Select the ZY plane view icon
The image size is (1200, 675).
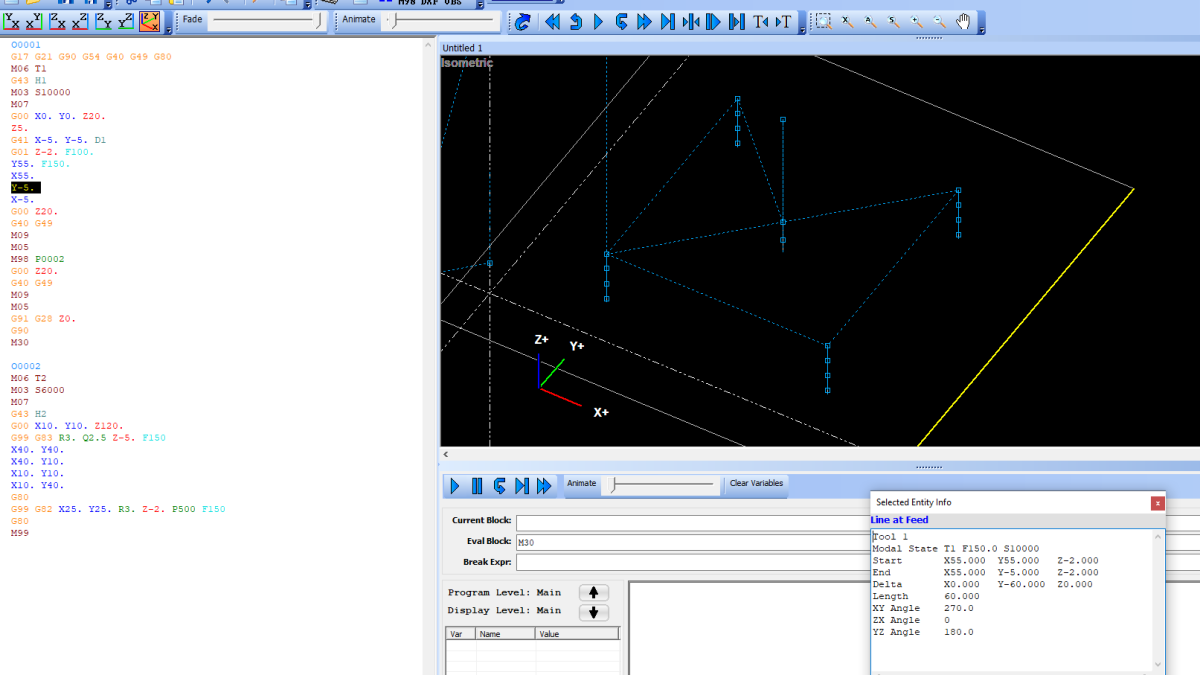(x=104, y=20)
